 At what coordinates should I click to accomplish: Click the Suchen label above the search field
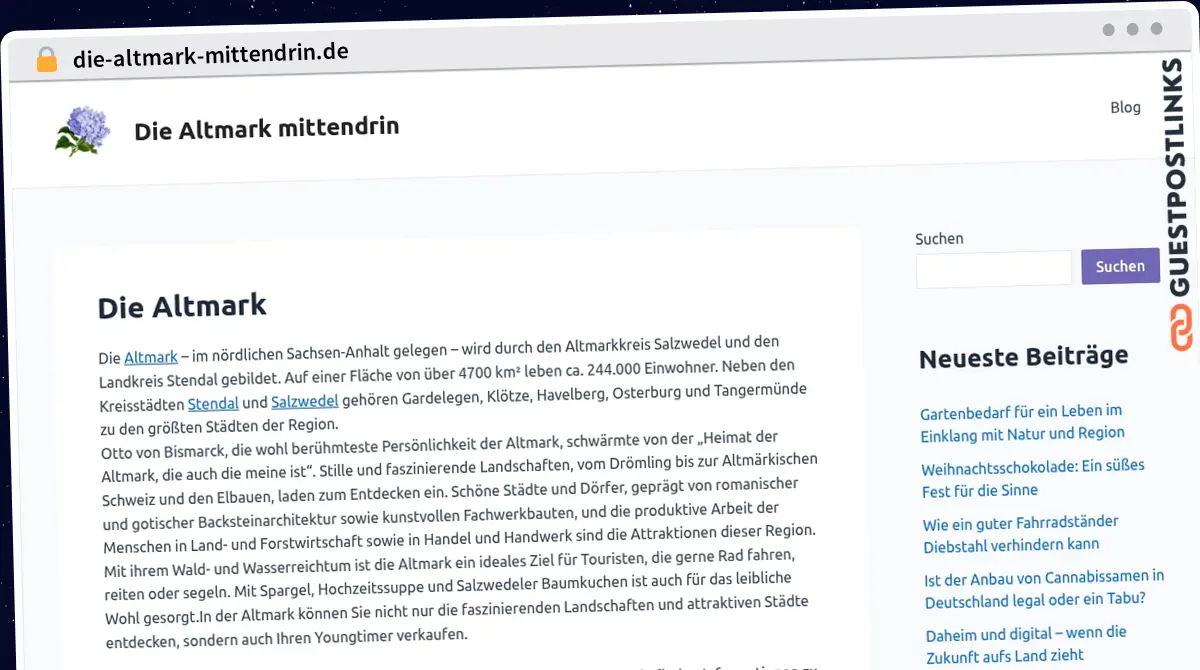[939, 239]
